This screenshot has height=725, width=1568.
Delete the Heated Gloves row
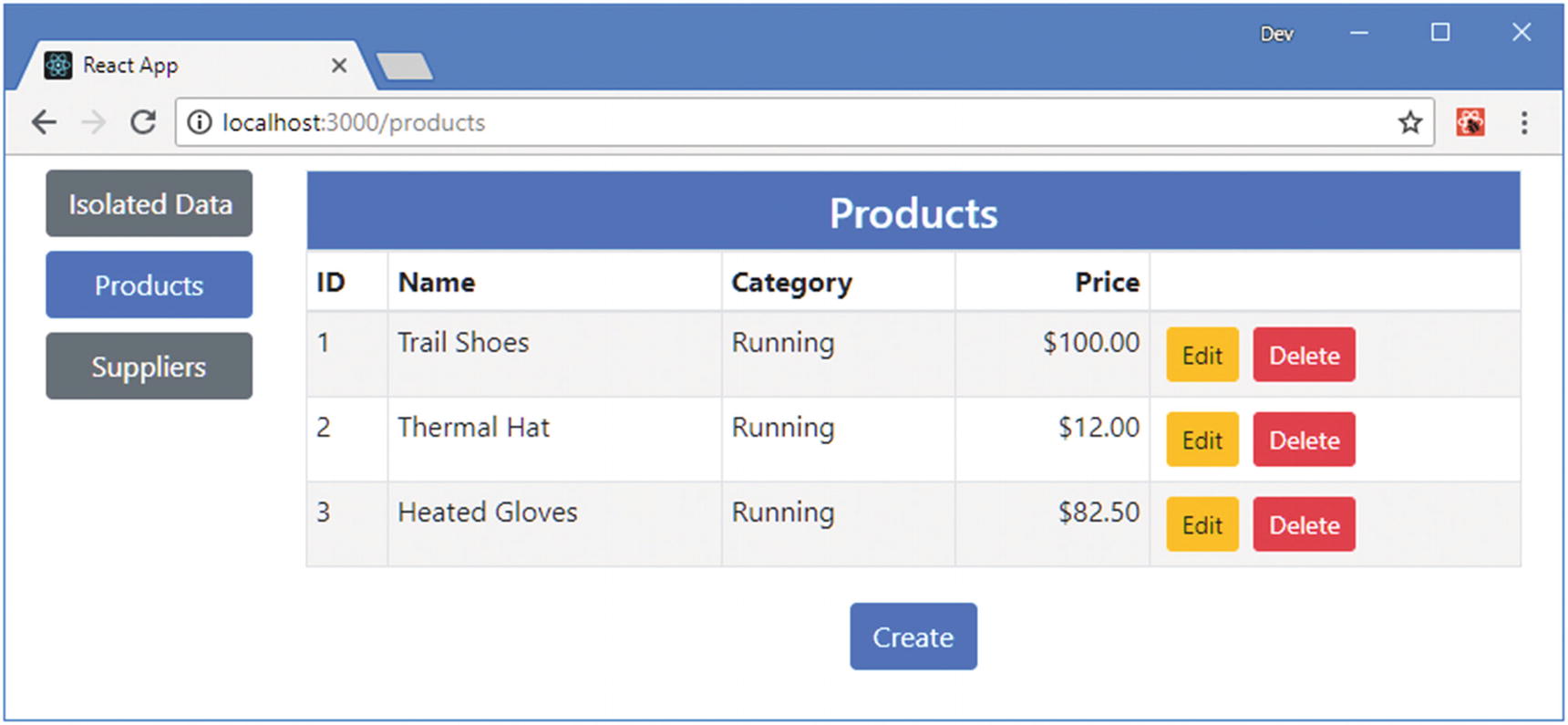(x=1304, y=524)
